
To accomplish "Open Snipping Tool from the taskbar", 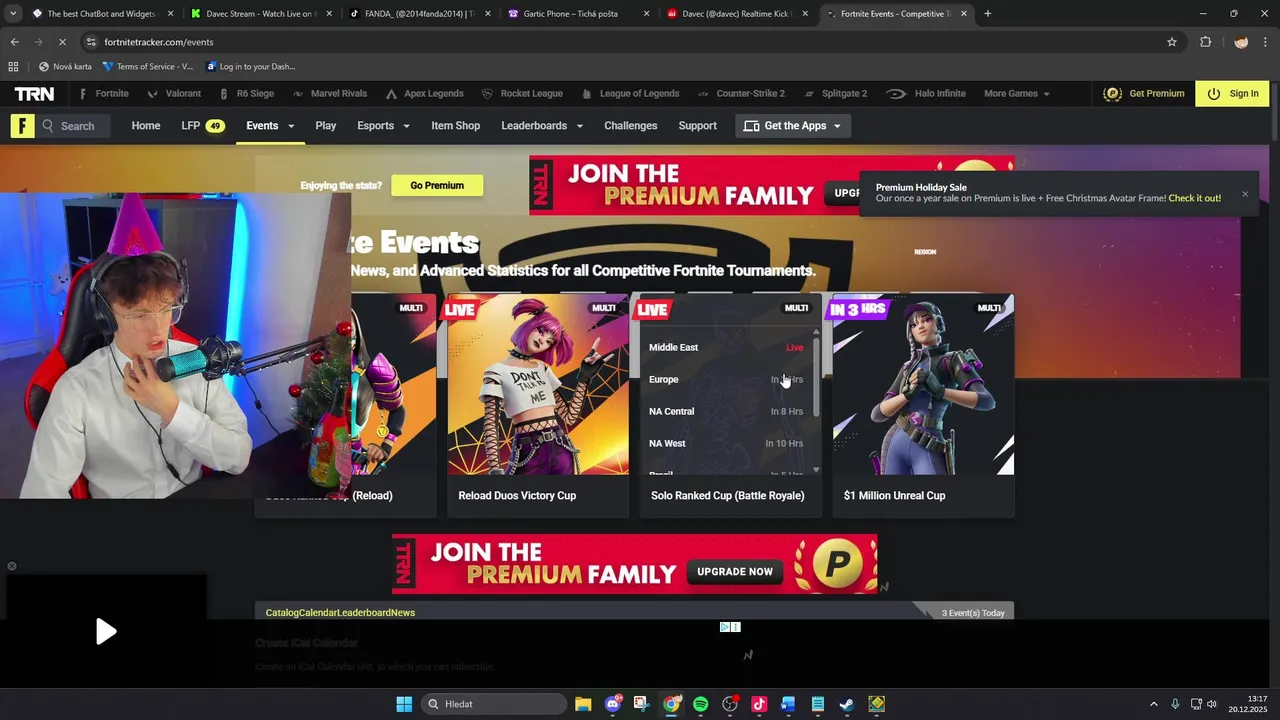I will pyautogui.click(x=641, y=704).
